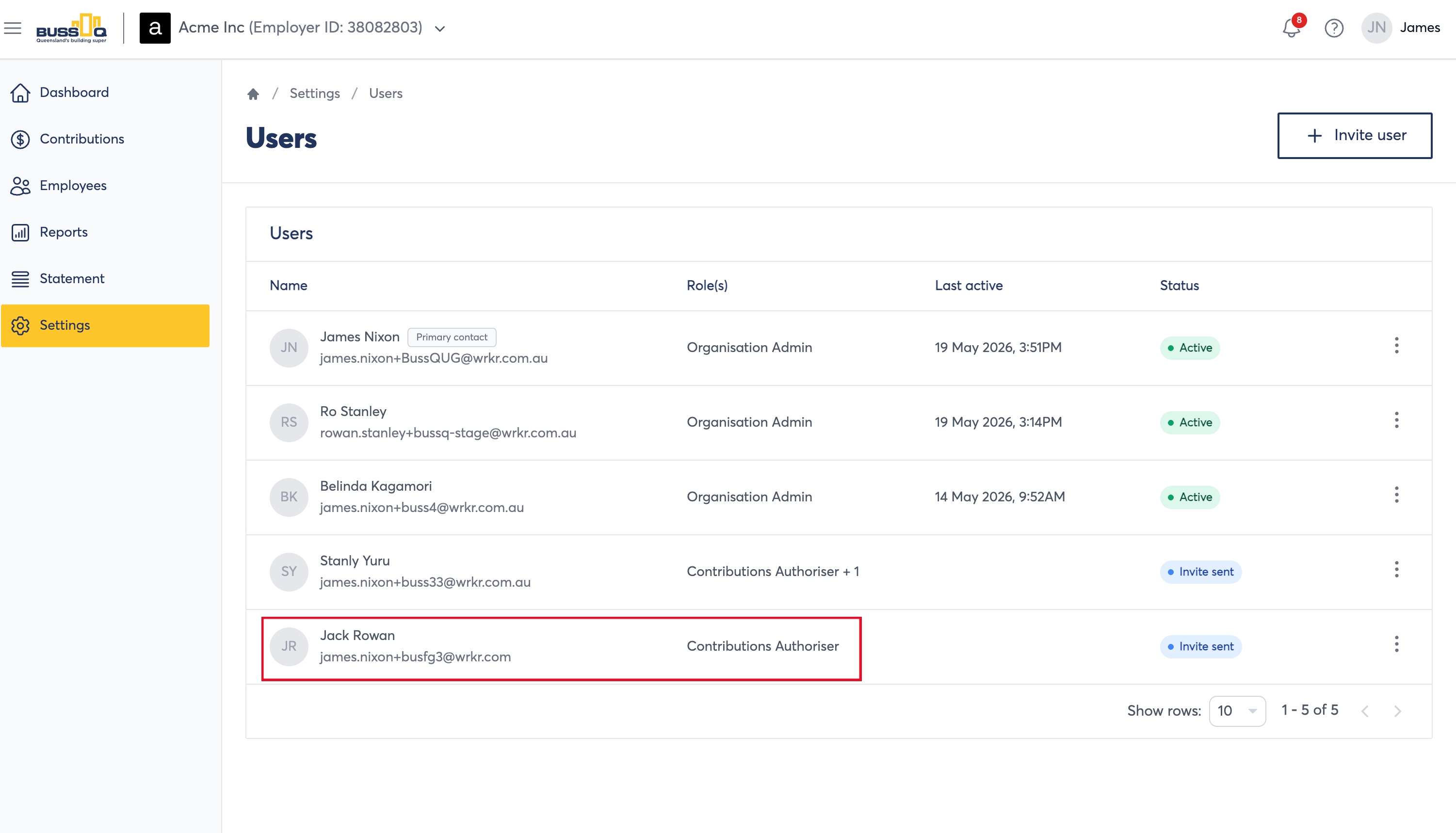Screen dimensions: 1456x833
Task: Click Invite sent status for Jack Rowan
Action: click(1200, 646)
